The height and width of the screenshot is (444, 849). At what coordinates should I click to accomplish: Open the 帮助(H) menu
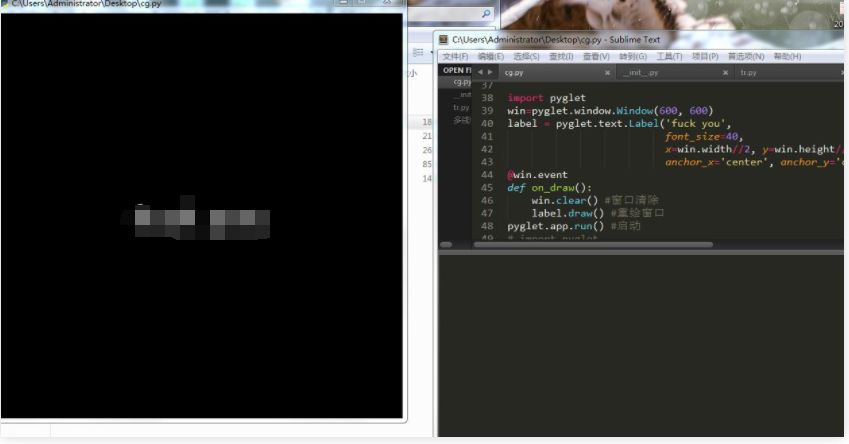coord(787,56)
